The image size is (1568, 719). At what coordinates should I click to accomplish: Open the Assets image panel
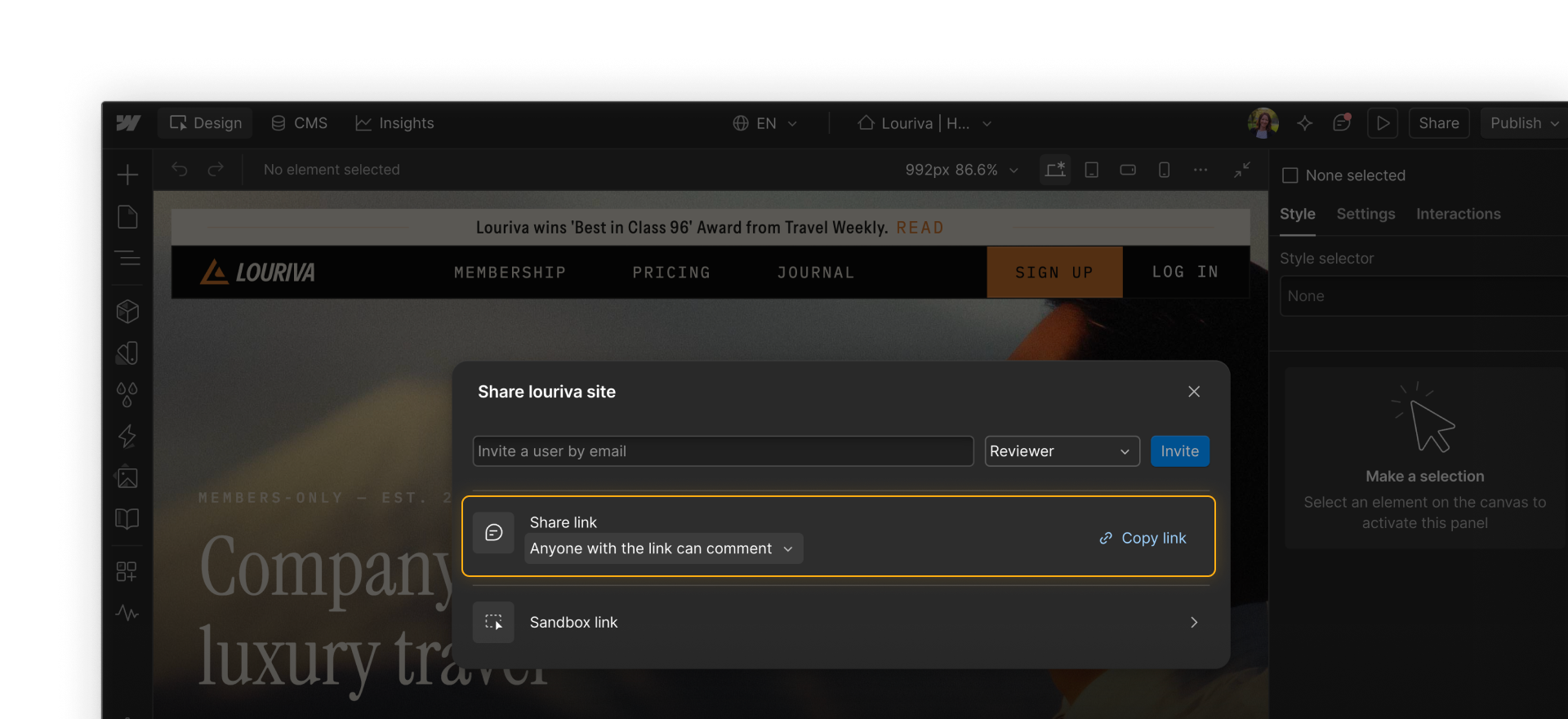(x=127, y=477)
